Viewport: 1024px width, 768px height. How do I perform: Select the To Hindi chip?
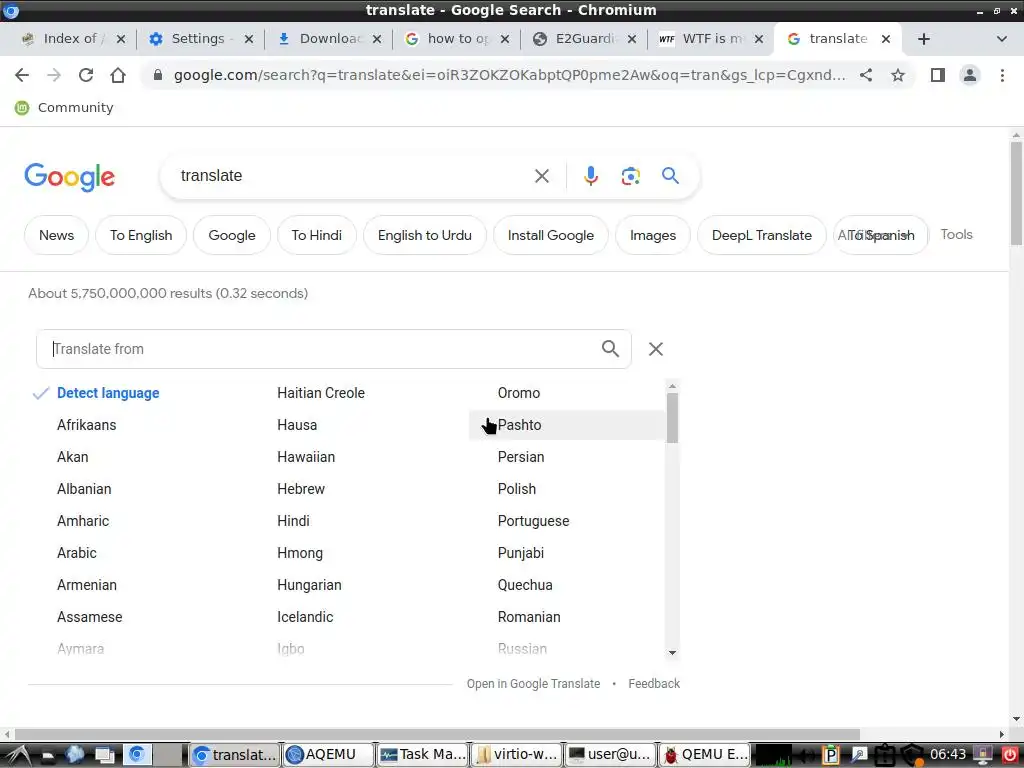pyautogui.click(x=317, y=235)
